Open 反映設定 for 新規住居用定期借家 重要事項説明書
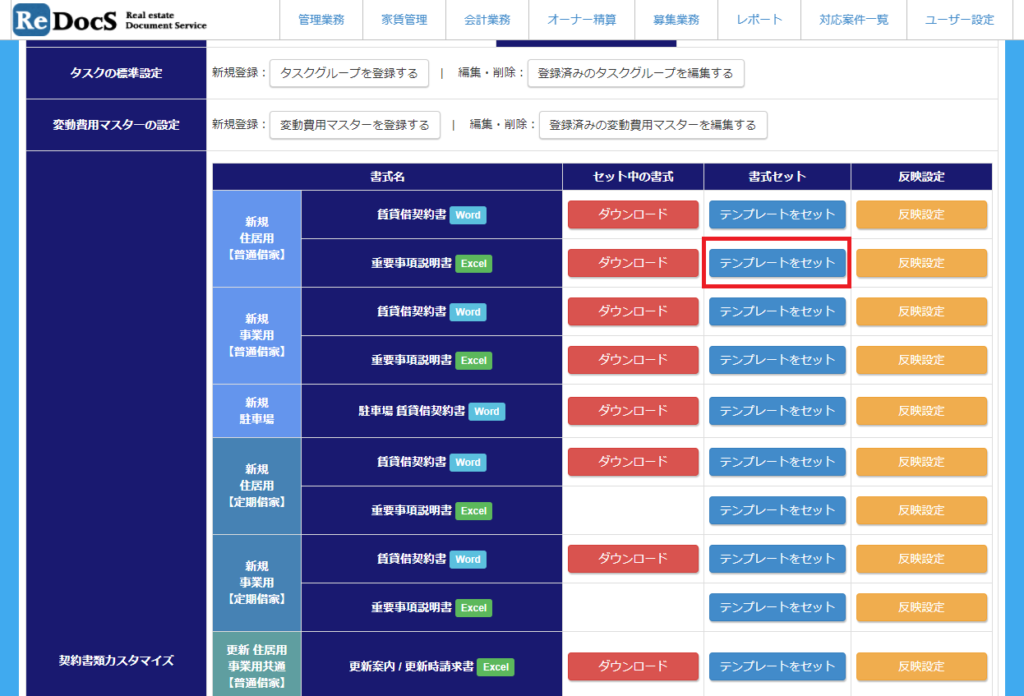 pos(921,510)
